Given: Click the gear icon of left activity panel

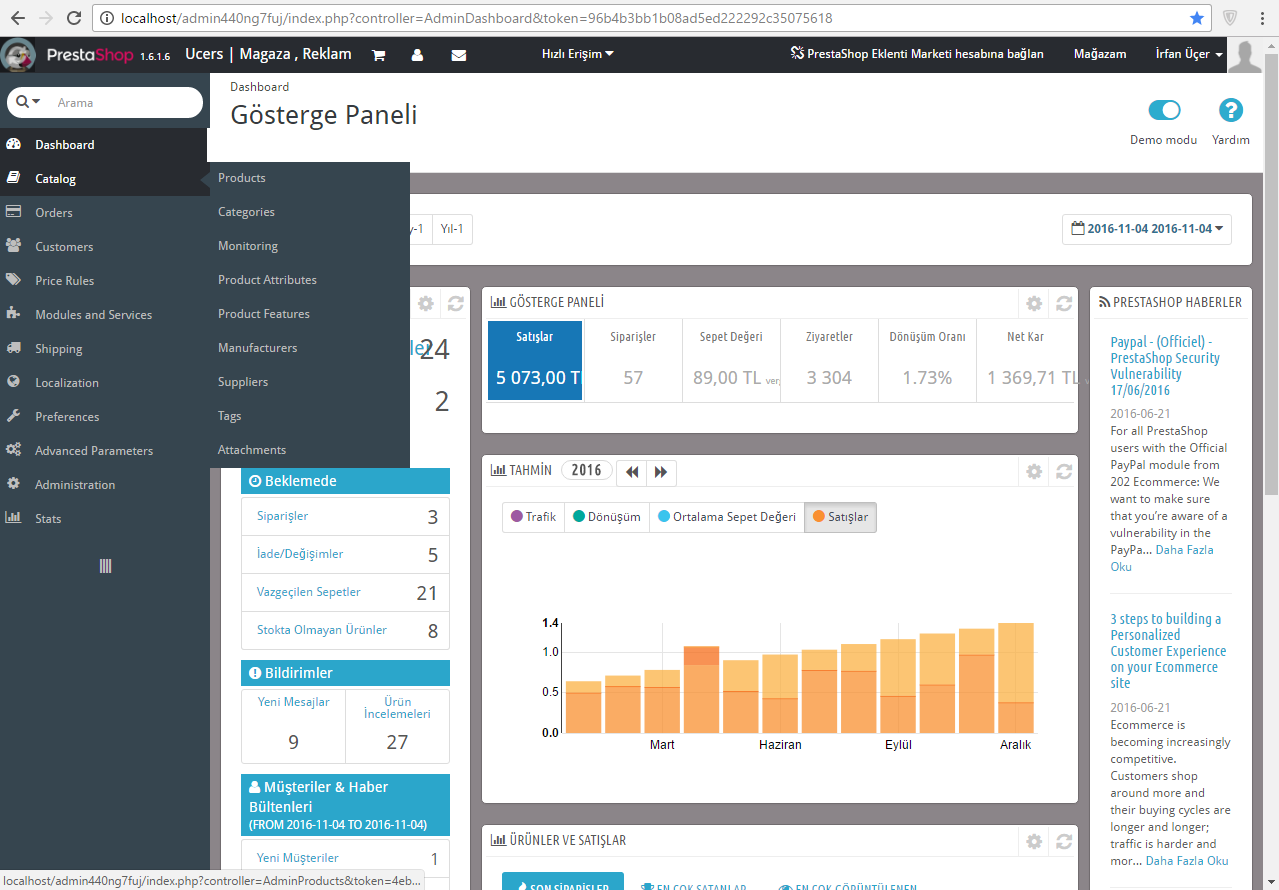Looking at the screenshot, I should (x=426, y=303).
